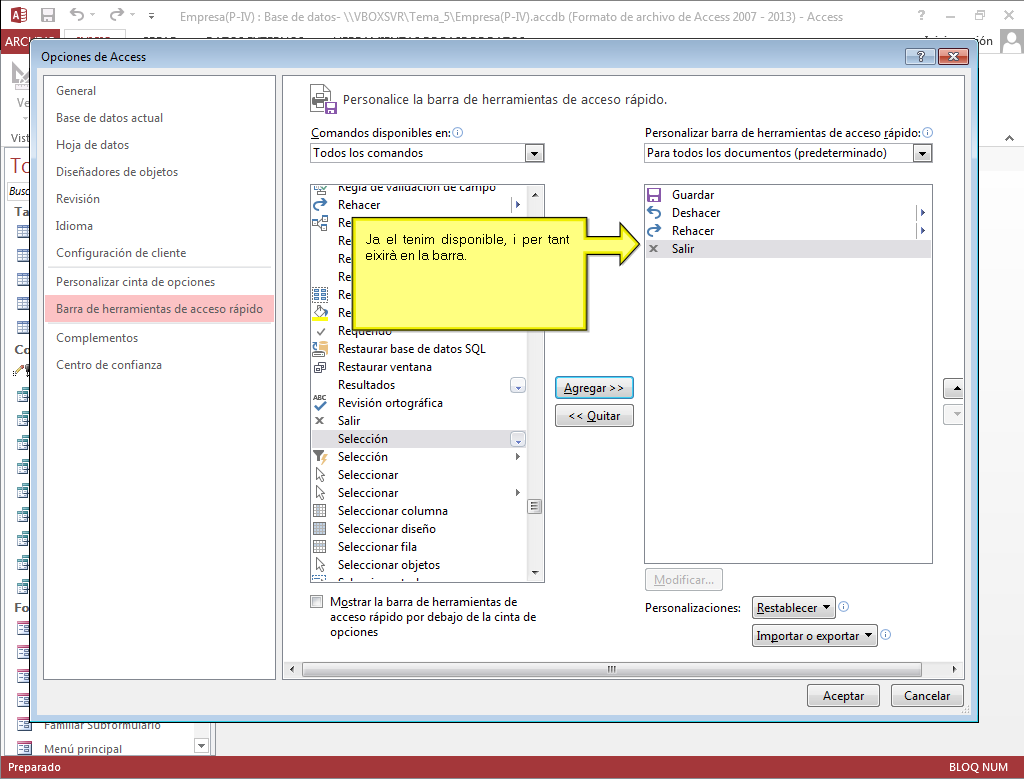Click << Quitar button
The width and height of the screenshot is (1024, 780).
coord(594,416)
